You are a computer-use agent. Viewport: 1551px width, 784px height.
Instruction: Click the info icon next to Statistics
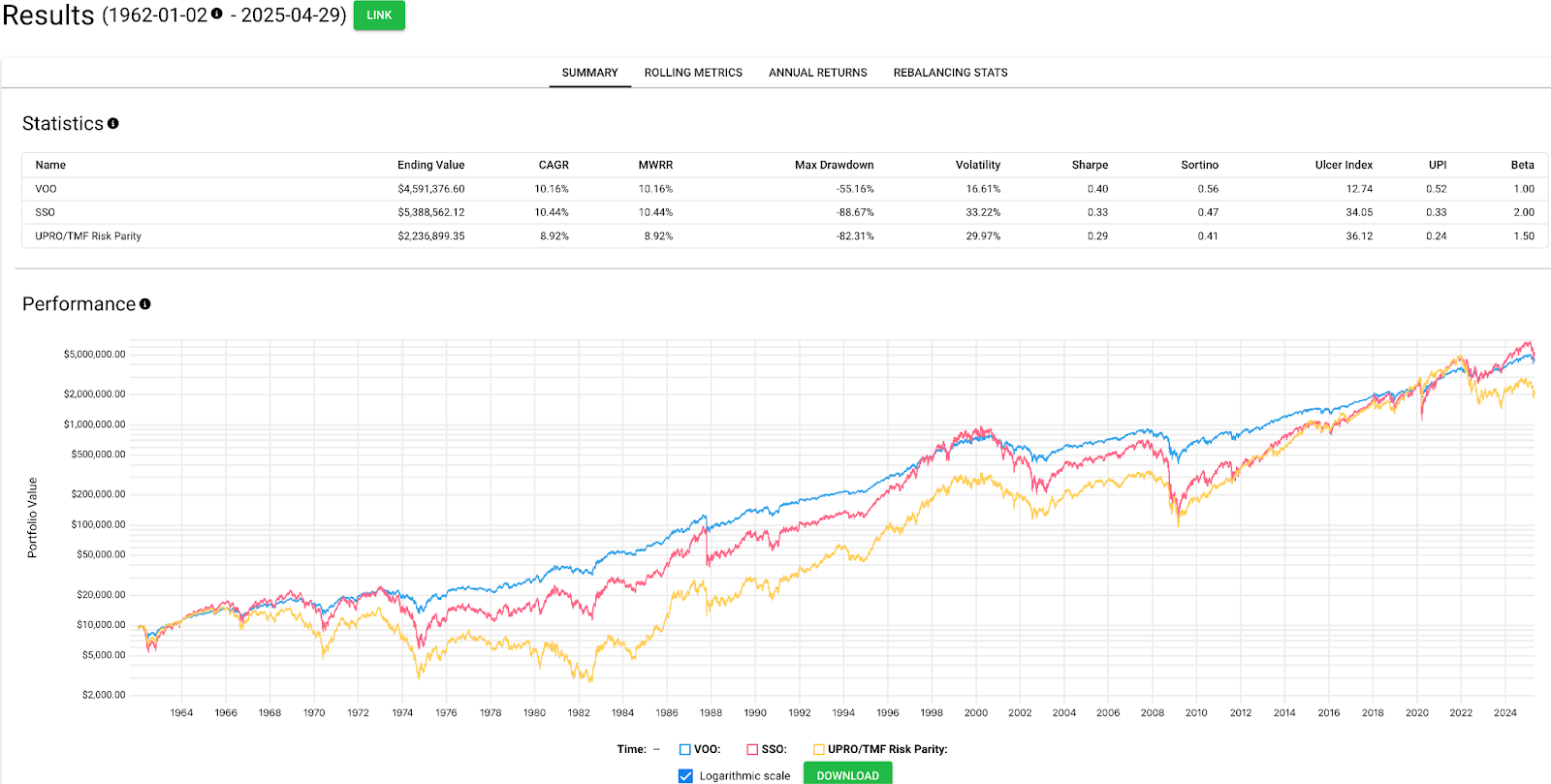(x=113, y=123)
